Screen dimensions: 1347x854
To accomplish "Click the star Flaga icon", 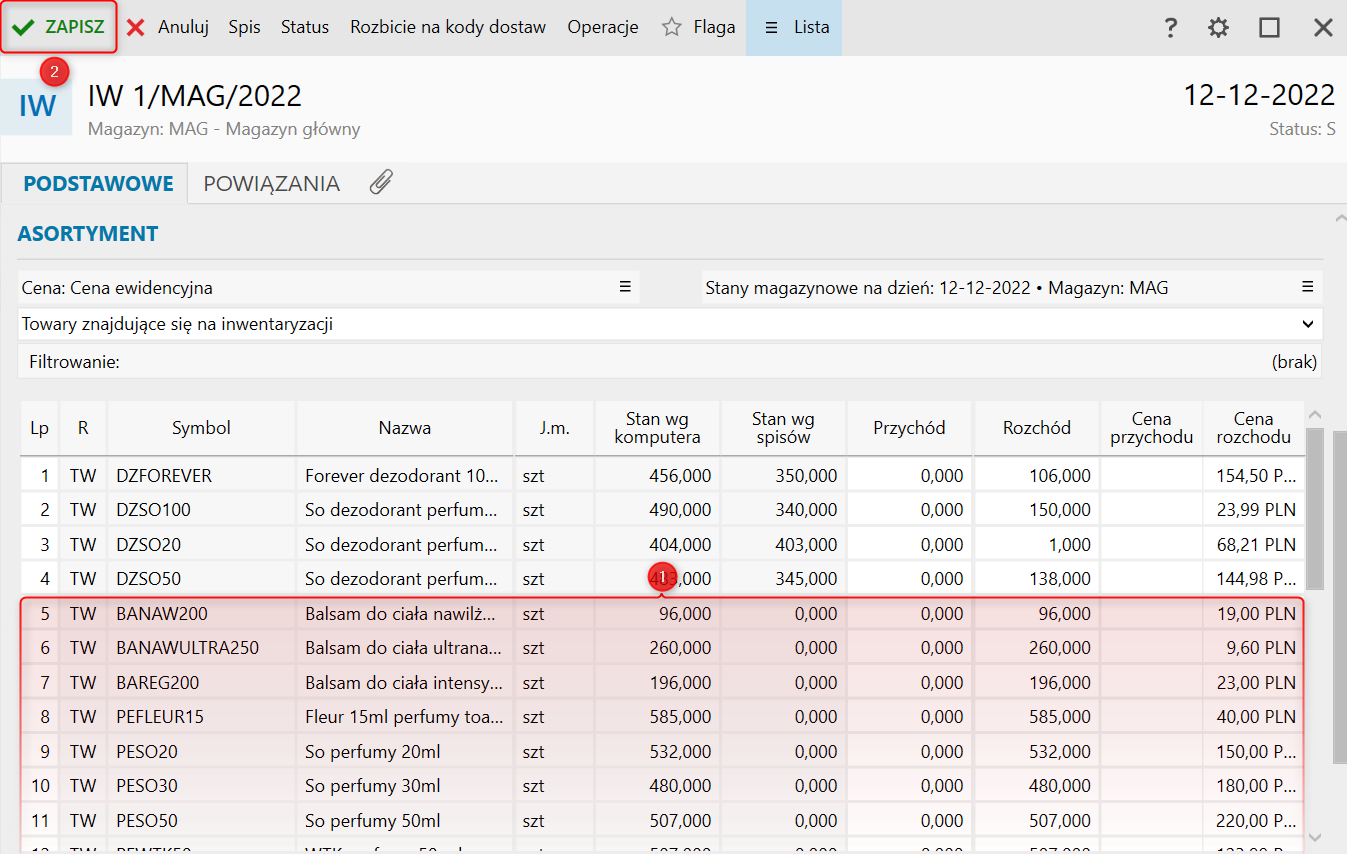I will [x=672, y=28].
